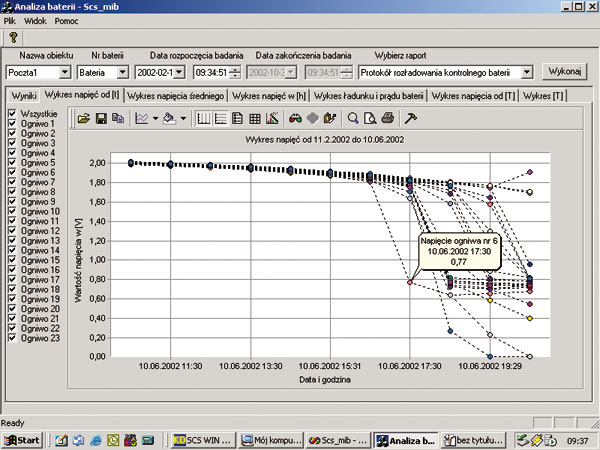600x450 pixels.
Task: Click the Mój komputer taskbar button
Action: tap(271, 440)
